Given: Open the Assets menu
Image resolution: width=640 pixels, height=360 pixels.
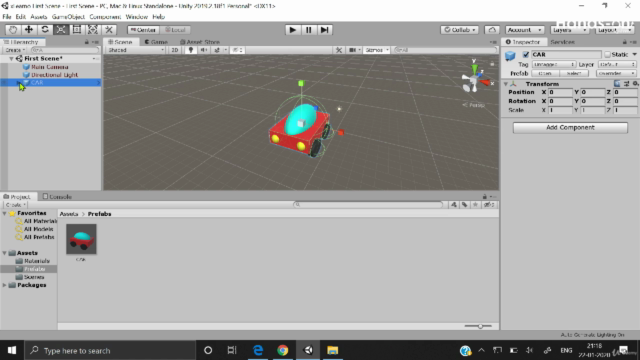Looking at the screenshot, I should [39, 17].
